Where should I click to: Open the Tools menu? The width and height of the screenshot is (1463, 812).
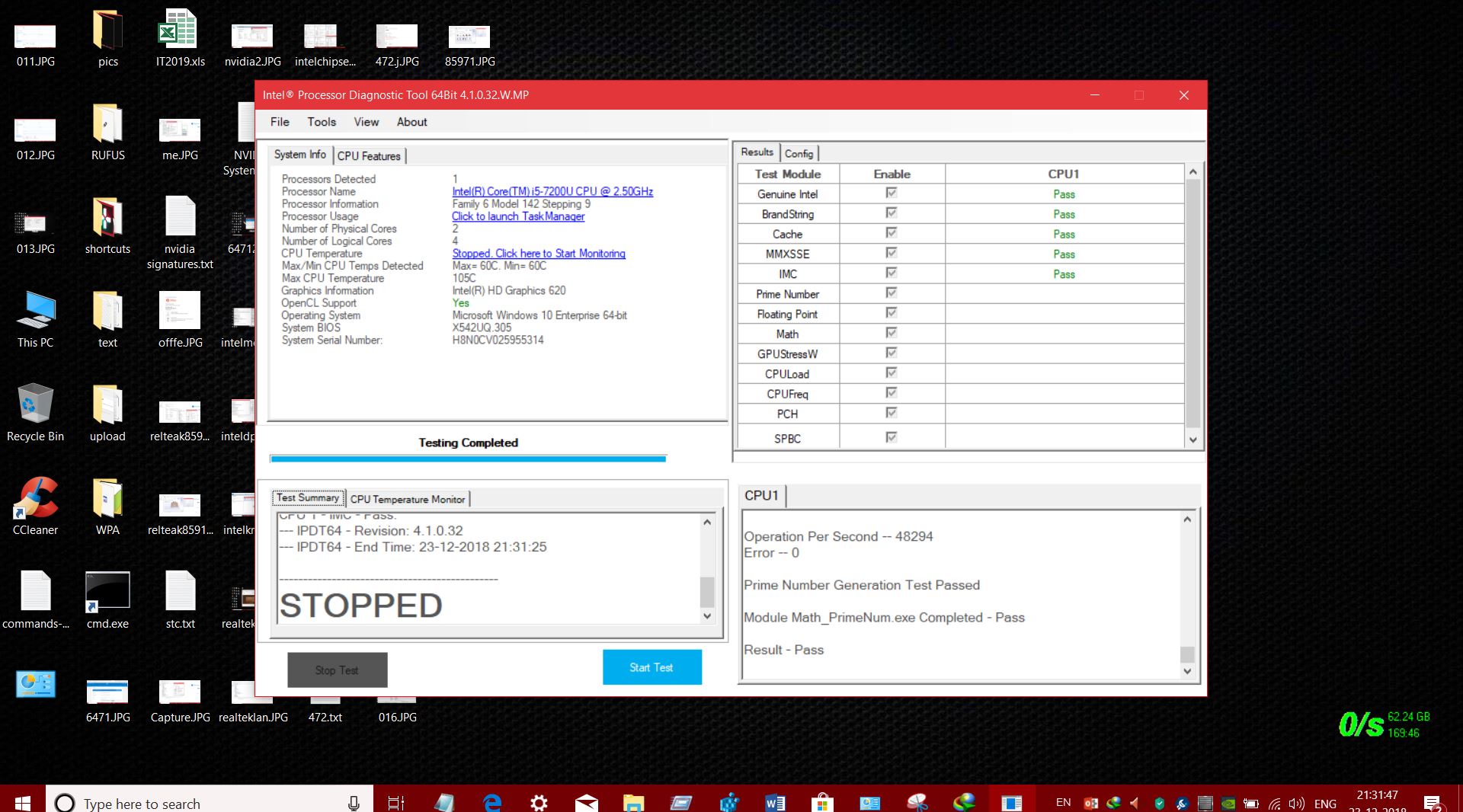click(322, 122)
